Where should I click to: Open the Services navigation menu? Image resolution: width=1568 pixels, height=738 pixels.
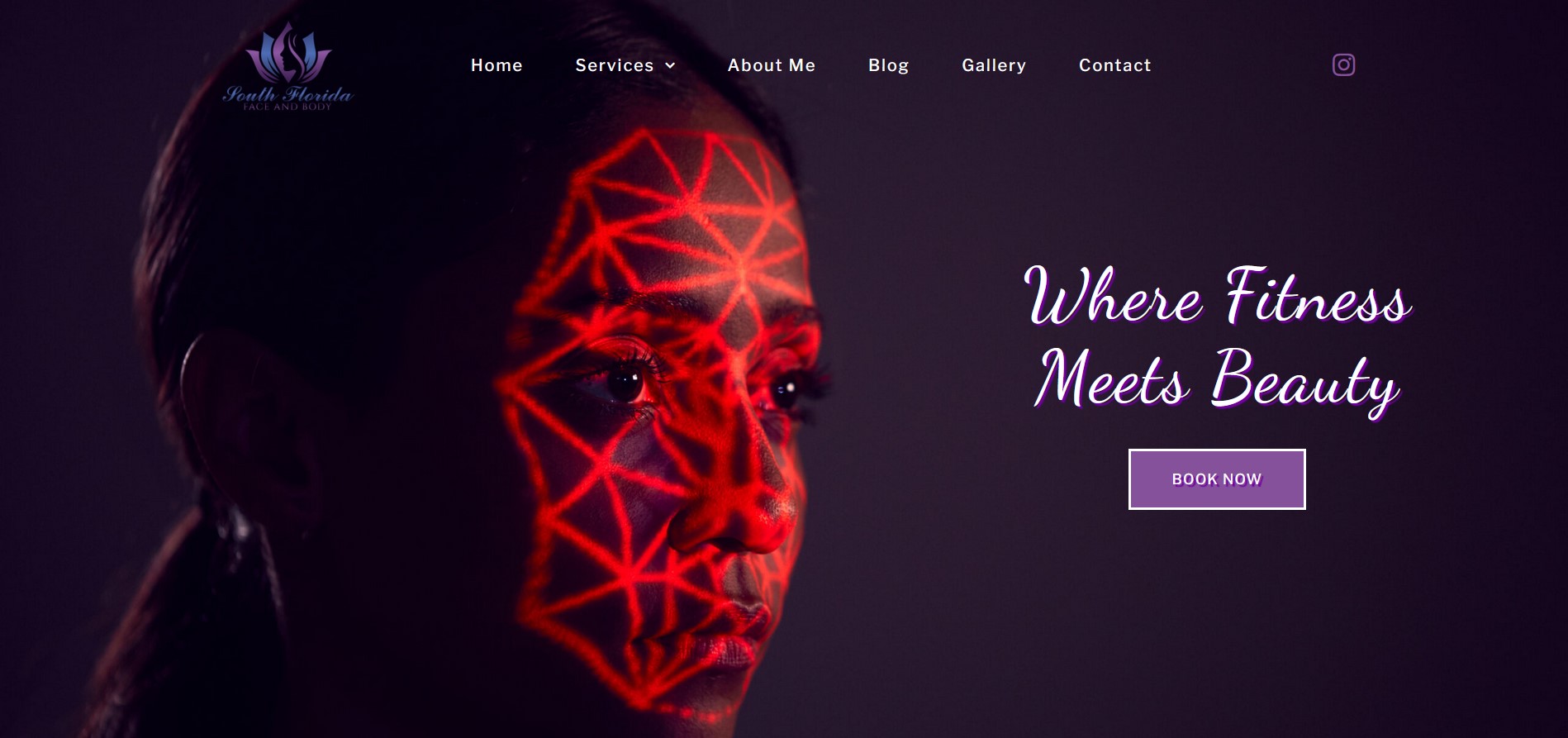tap(615, 65)
